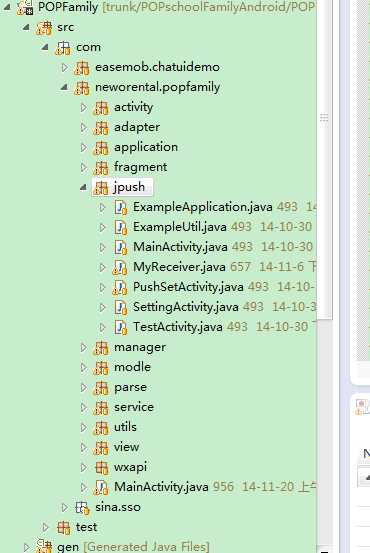The width and height of the screenshot is (370, 553).
Task: Click the test package icon
Action: (x=63, y=528)
